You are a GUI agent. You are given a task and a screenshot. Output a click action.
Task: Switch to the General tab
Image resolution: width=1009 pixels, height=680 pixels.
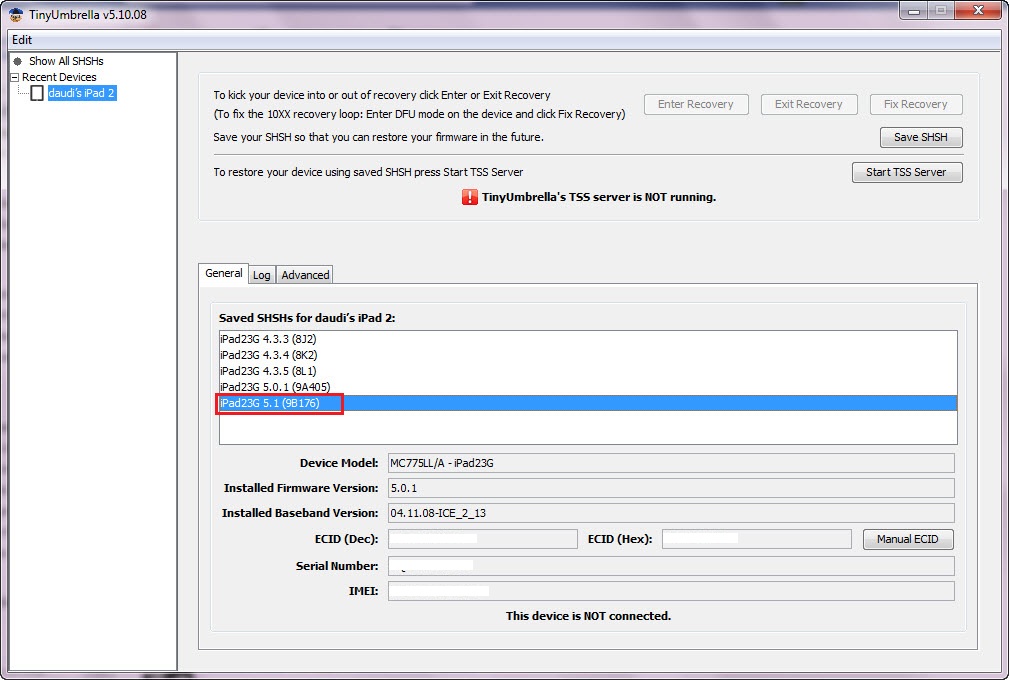tap(223, 273)
